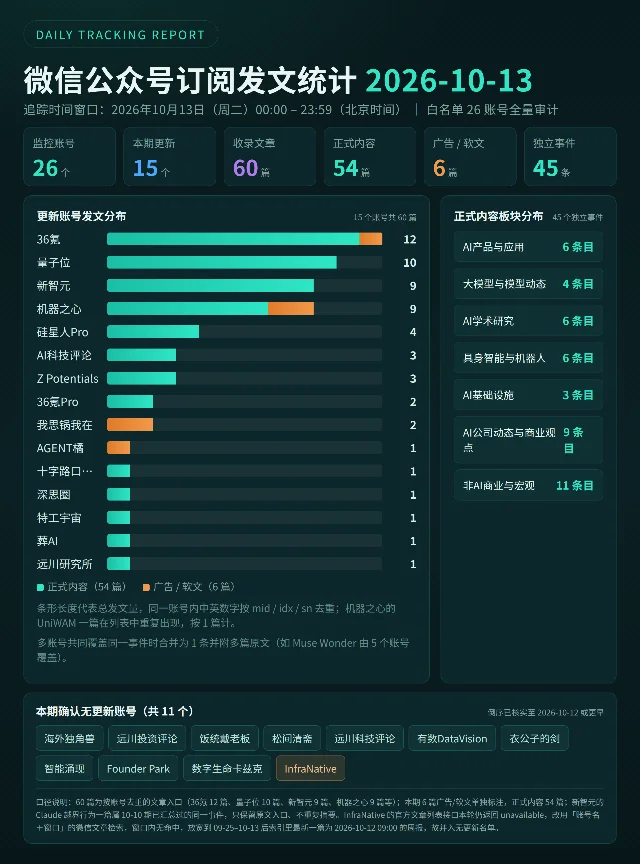
Task: Select the 远川投资评论 account tag
Action: click(147, 738)
